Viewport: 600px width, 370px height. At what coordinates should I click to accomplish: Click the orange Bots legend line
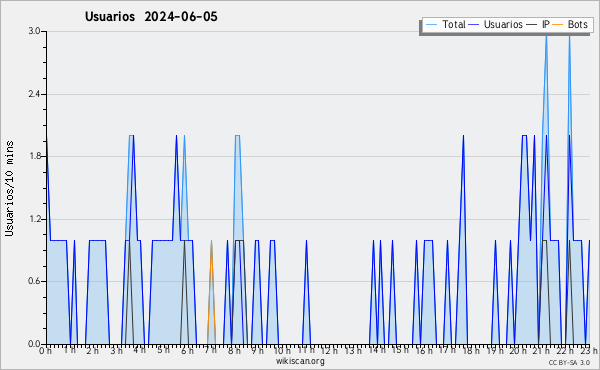(x=558, y=25)
